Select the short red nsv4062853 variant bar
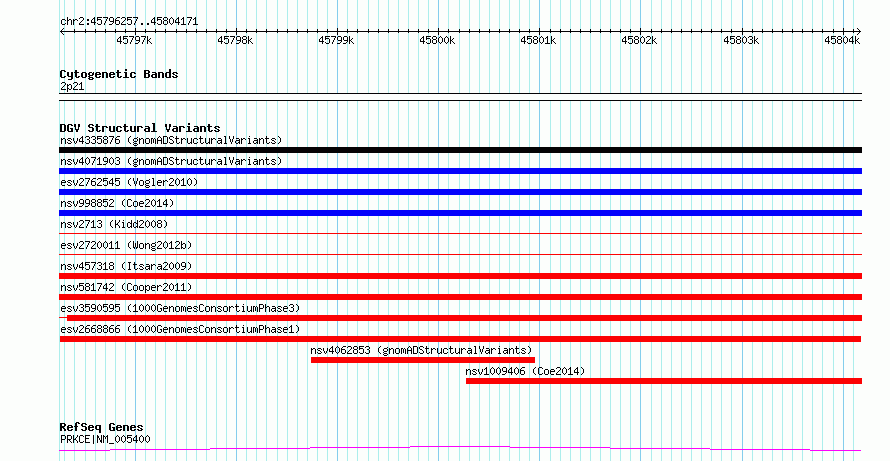Image resolution: width=890 pixels, height=461 pixels. pyautogui.click(x=423, y=360)
